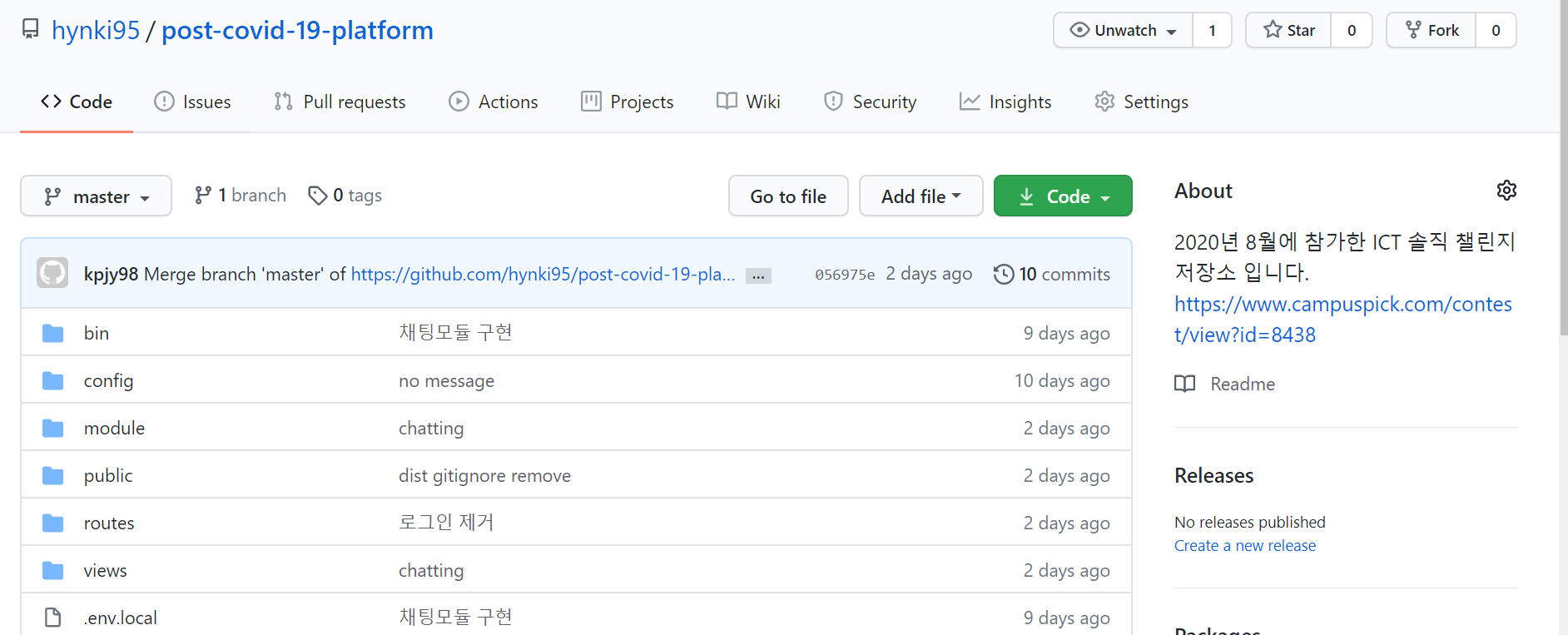Expand the commit message ellipsis button

point(758,275)
